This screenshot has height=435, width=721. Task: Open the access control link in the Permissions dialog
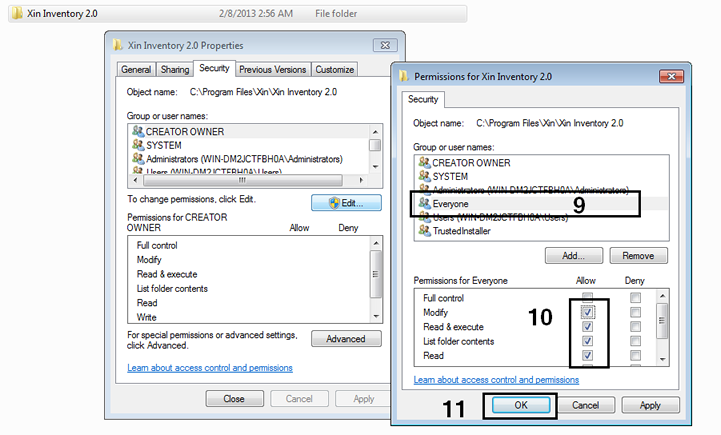tap(496, 380)
